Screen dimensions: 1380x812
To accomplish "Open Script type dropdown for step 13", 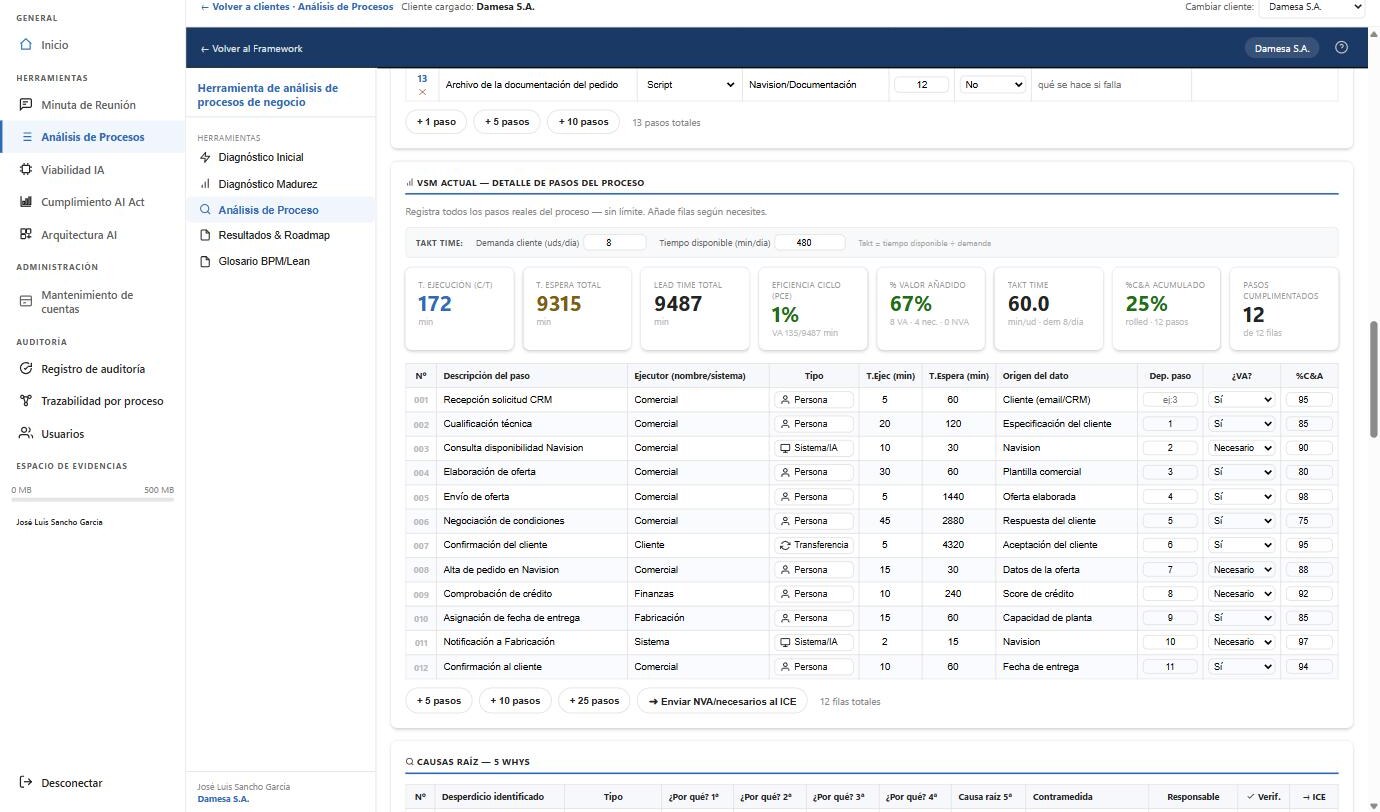I will [x=688, y=85].
